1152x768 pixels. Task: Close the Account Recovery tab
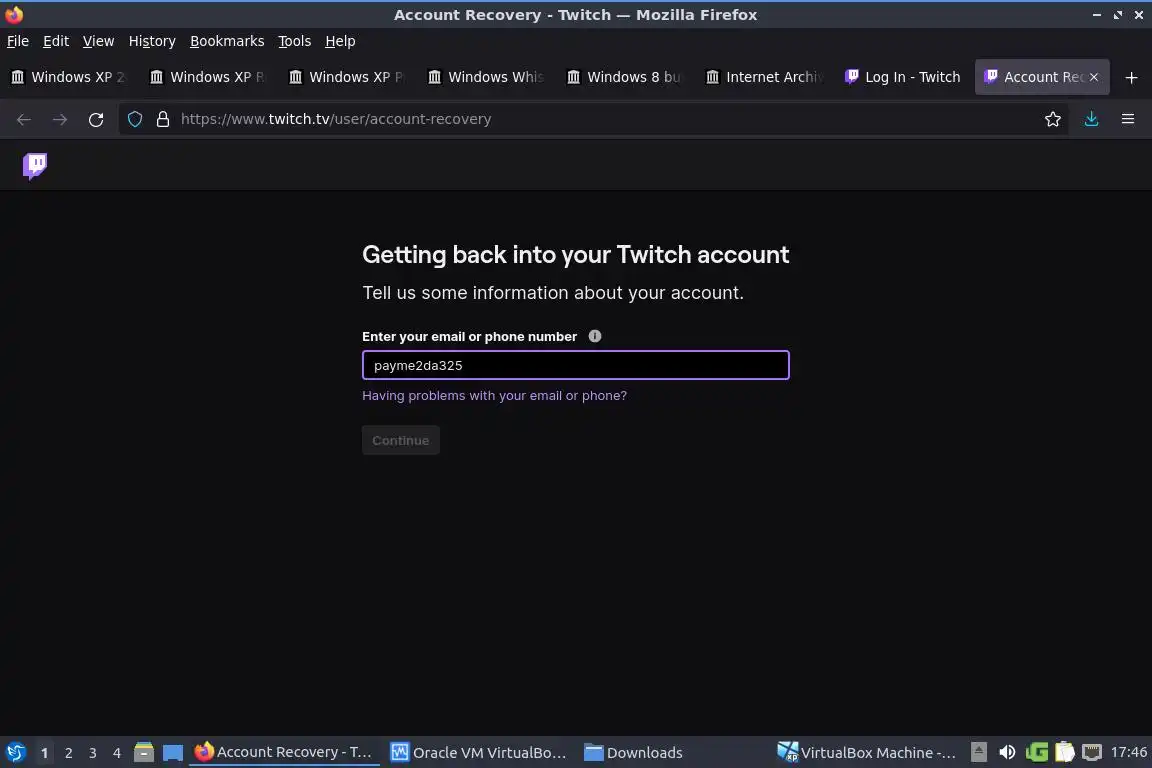pos(1093,77)
